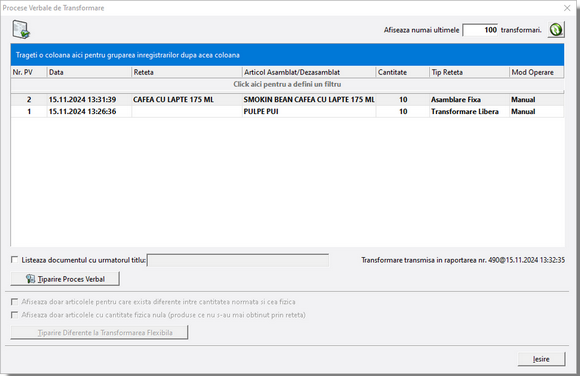580x376 pixels.
Task: Focus the number of transformari field showing 100
Action: 480,30
